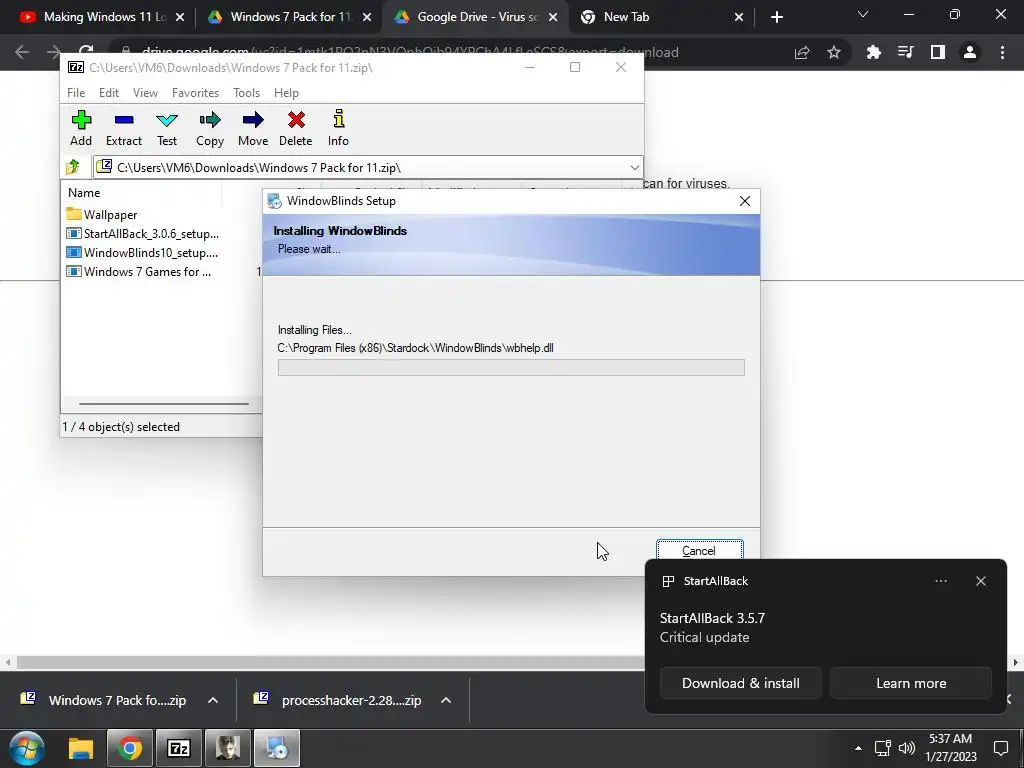This screenshot has height=768, width=1024.
Task: Open the taskbar clock and date
Action: click(x=951, y=748)
